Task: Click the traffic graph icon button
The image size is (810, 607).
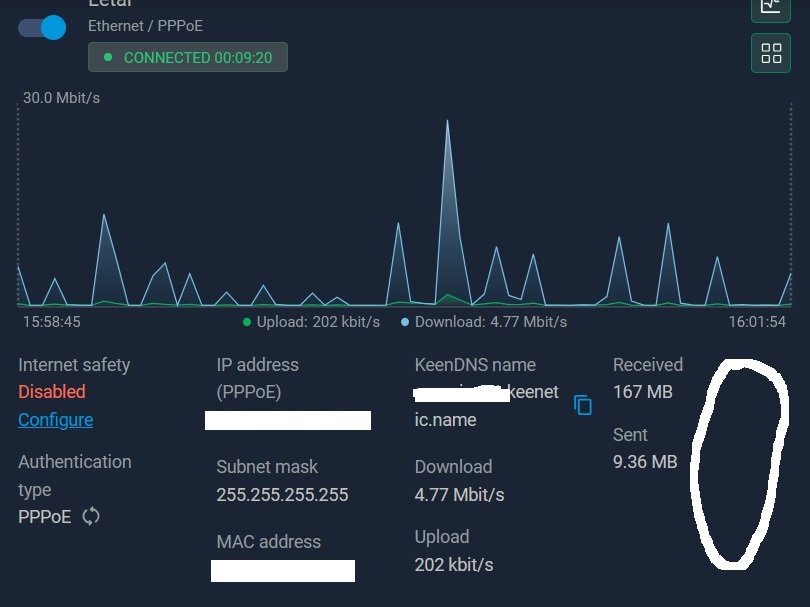Action: (x=770, y=6)
